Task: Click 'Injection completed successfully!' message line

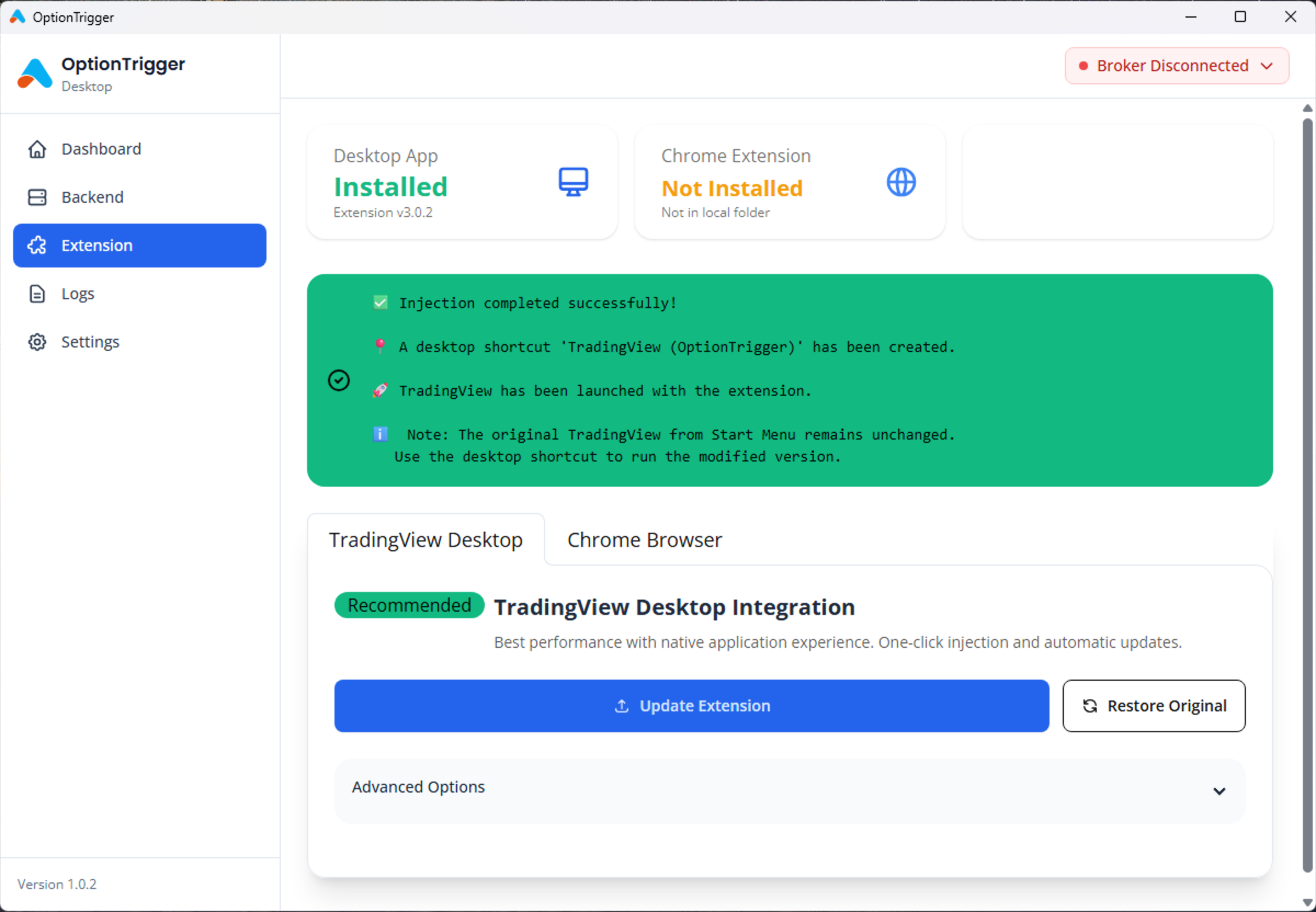Action: pyautogui.click(x=537, y=303)
